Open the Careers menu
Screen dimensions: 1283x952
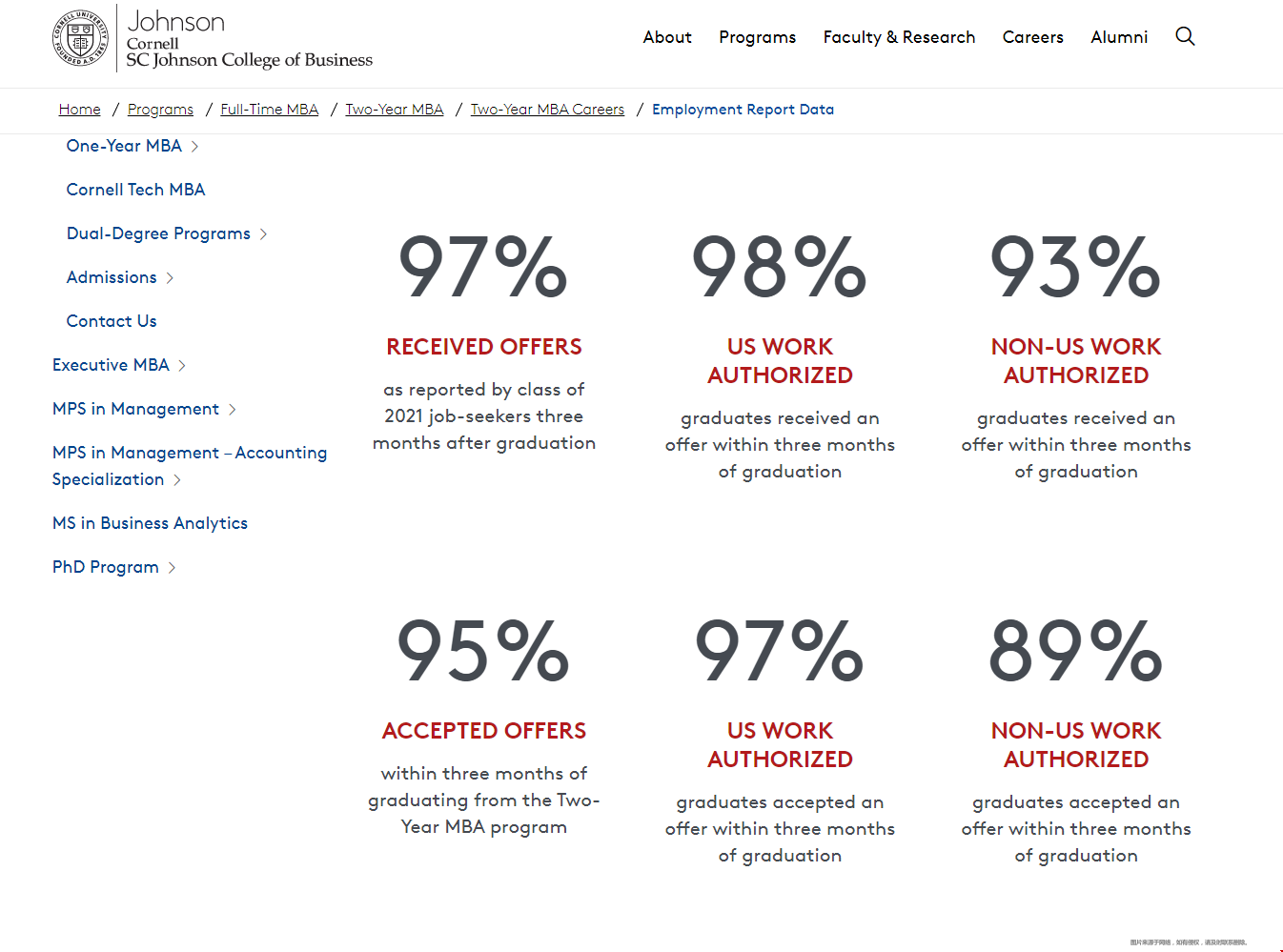pyautogui.click(x=1032, y=37)
